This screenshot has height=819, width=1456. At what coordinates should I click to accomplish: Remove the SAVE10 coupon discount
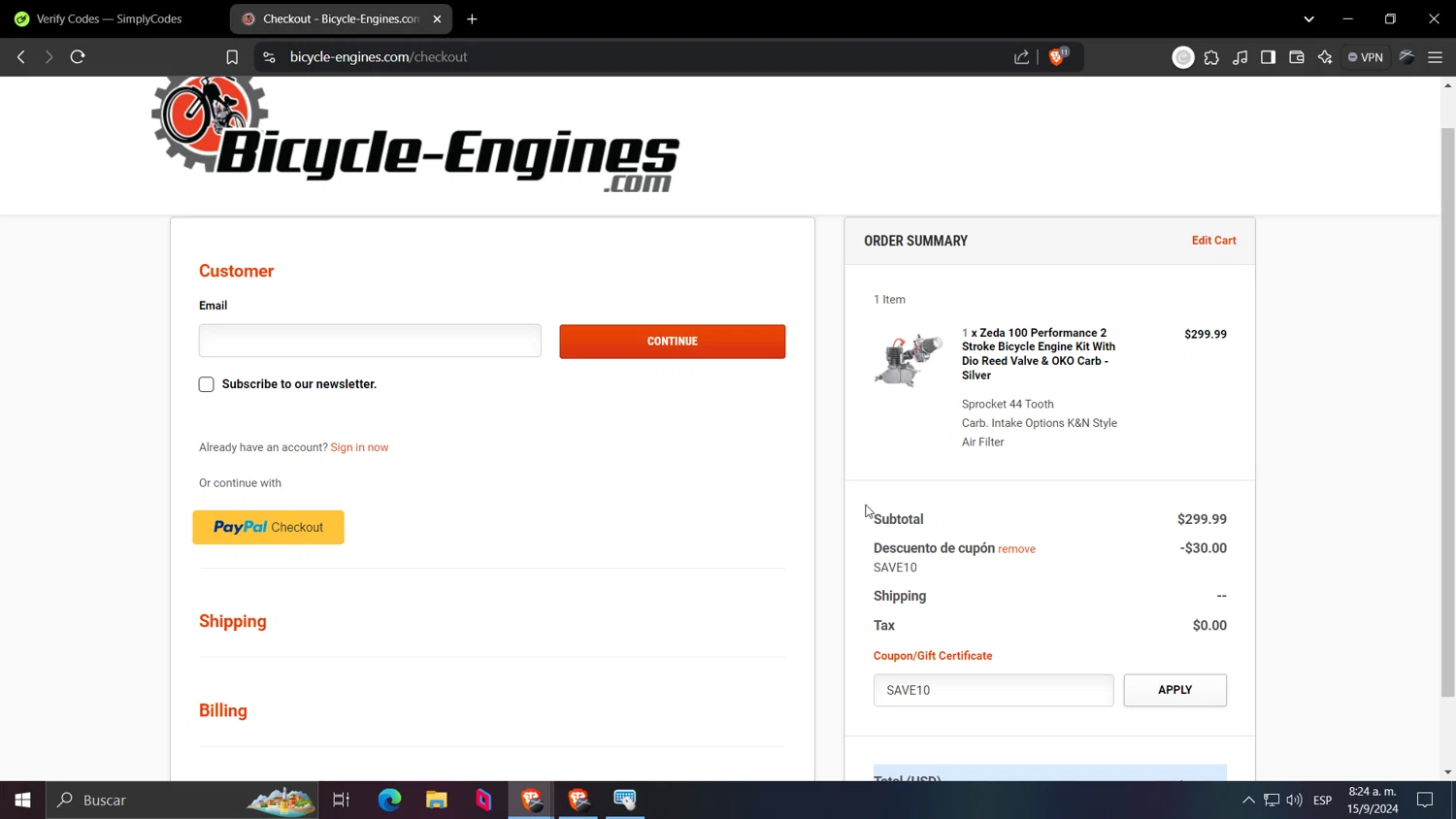click(x=1016, y=549)
